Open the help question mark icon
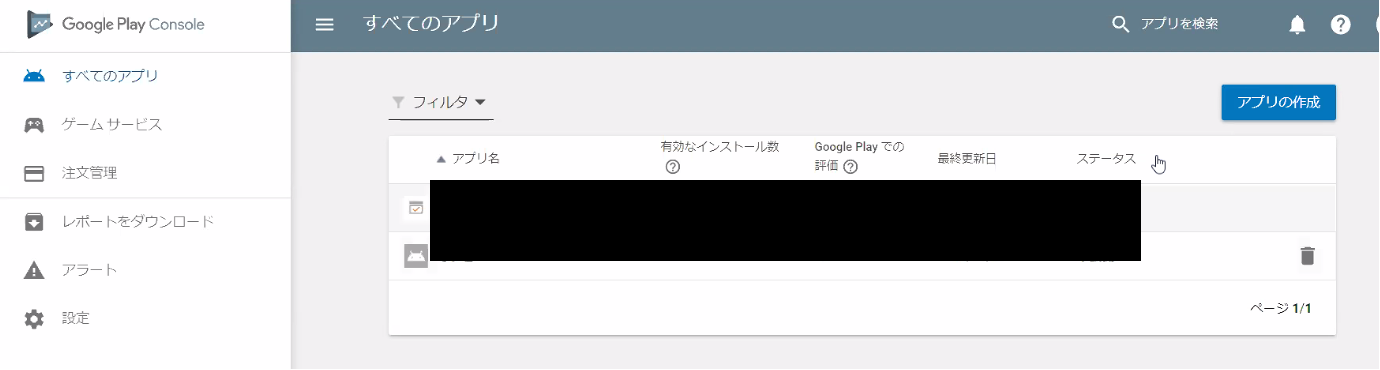This screenshot has height=370, width=1380. (1341, 25)
